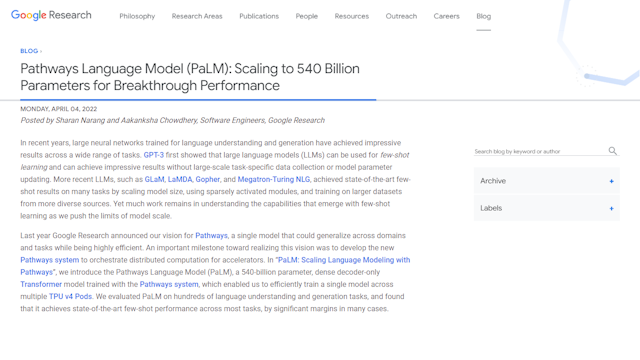Open the TPU v4 Pods link

[x=70, y=296]
